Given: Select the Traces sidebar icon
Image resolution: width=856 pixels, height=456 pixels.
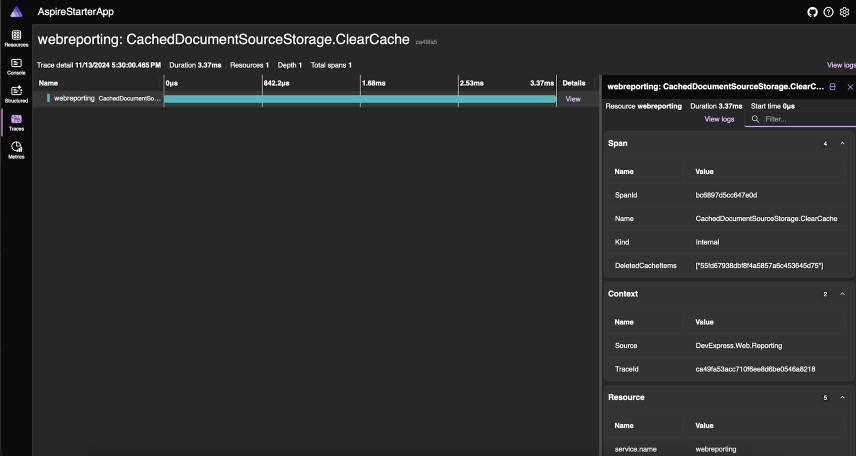Looking at the screenshot, I should (x=16, y=122).
